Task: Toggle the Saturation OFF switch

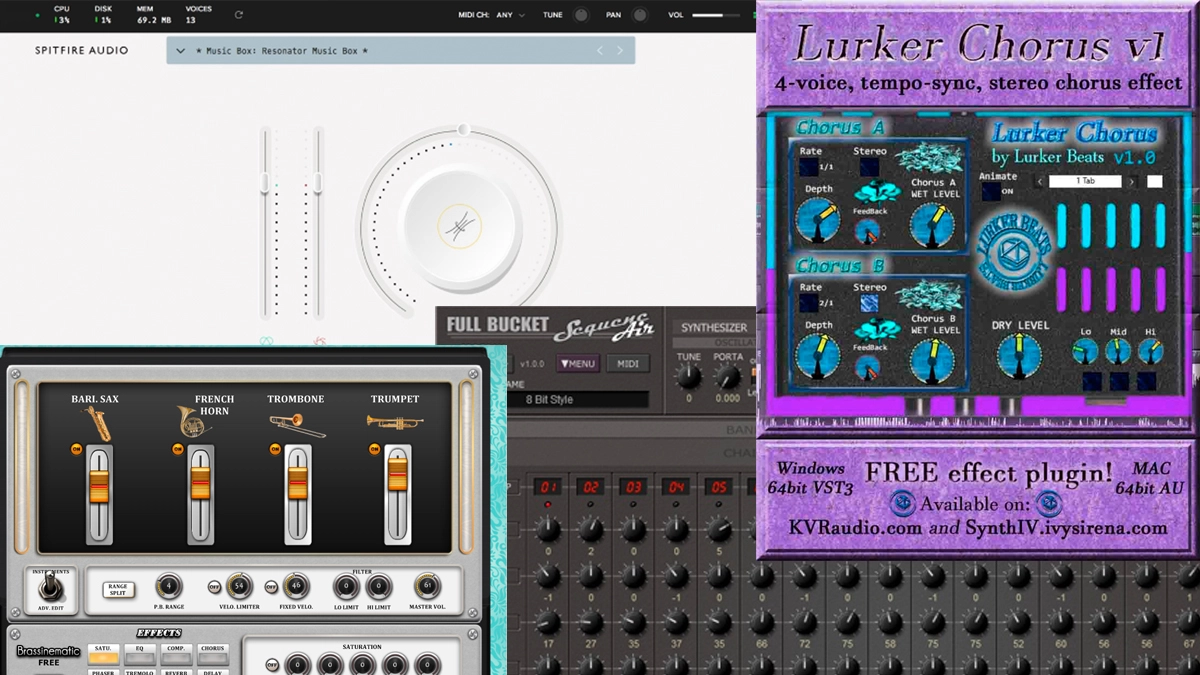Action: tap(271, 664)
